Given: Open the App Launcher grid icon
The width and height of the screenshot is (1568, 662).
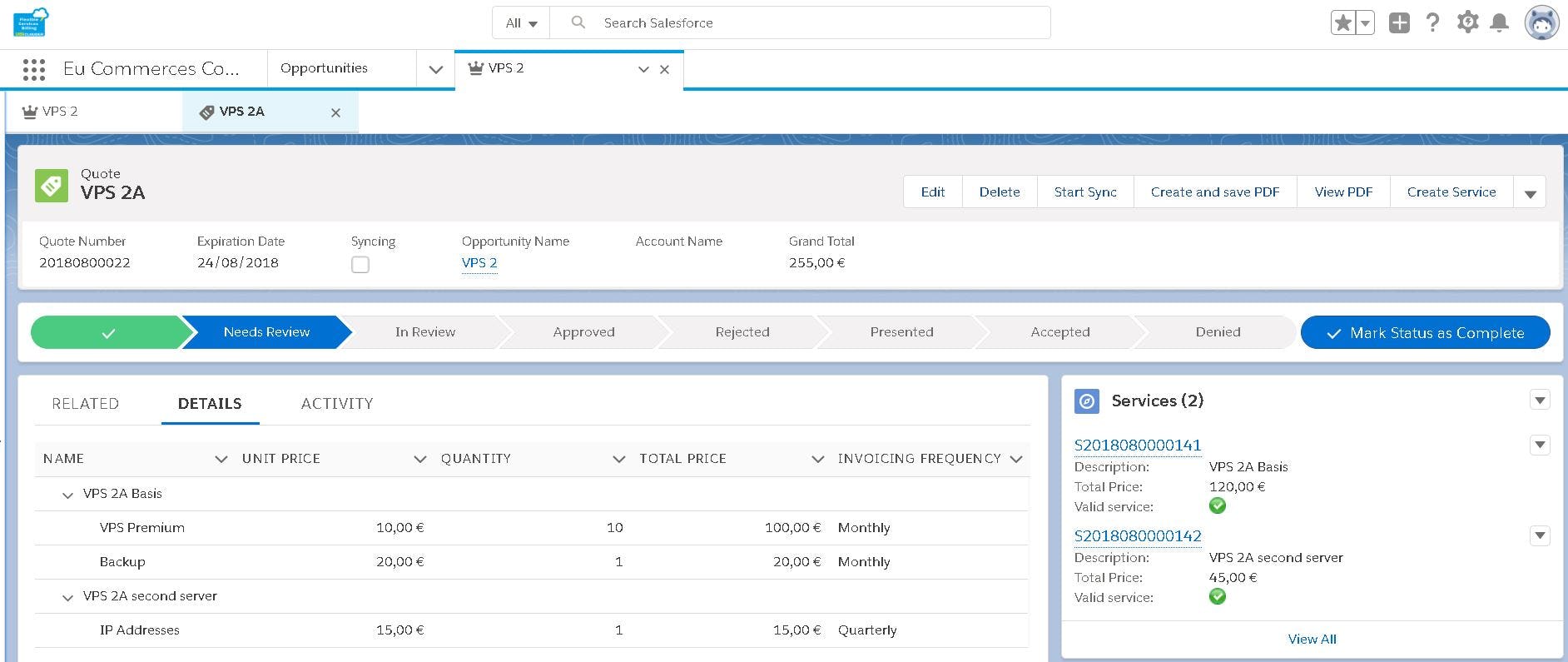Looking at the screenshot, I should pyautogui.click(x=34, y=69).
